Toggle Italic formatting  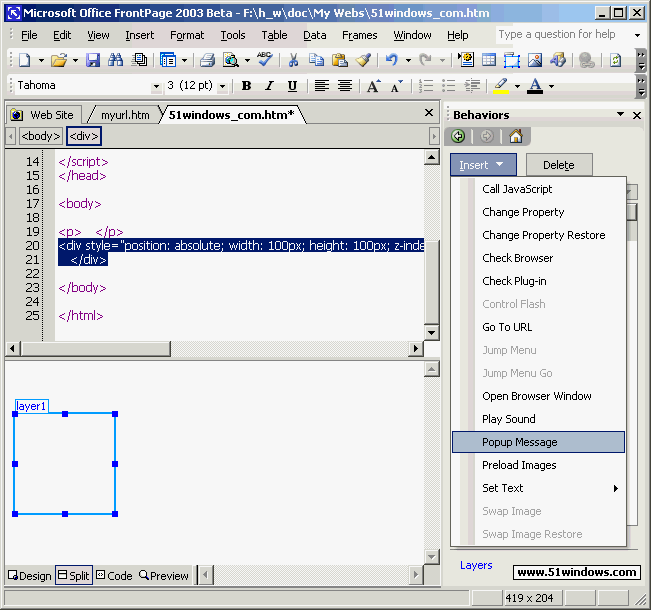(269, 86)
